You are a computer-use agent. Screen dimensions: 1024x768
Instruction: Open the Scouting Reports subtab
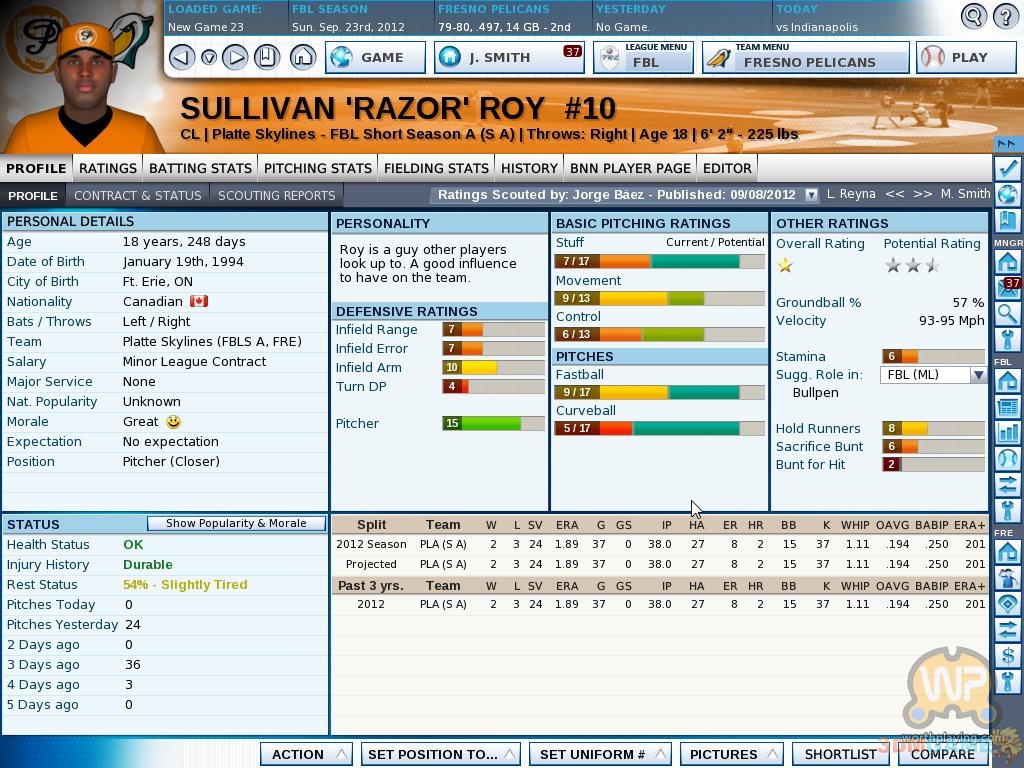click(276, 195)
